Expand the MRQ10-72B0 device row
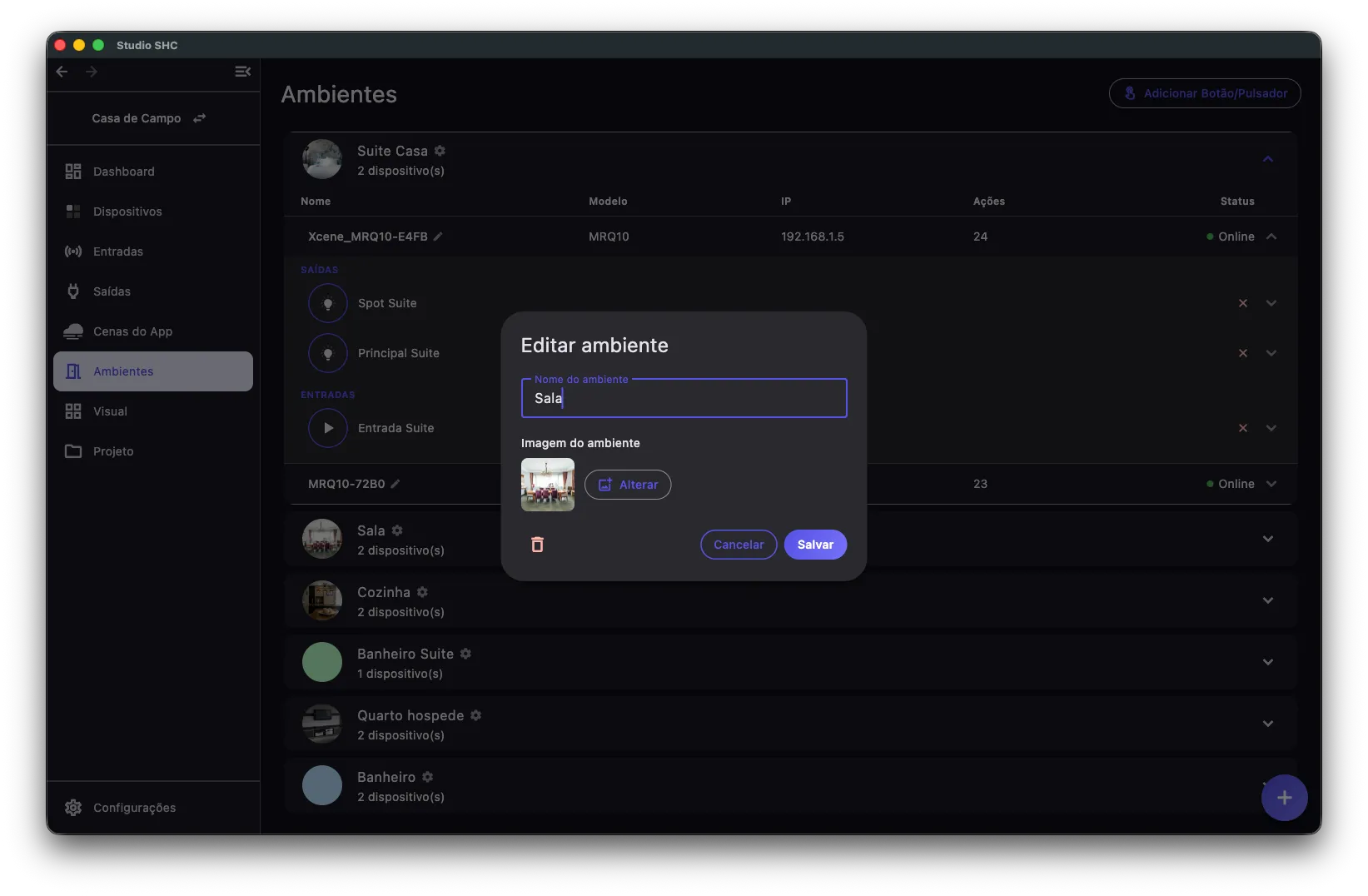 coord(1271,484)
